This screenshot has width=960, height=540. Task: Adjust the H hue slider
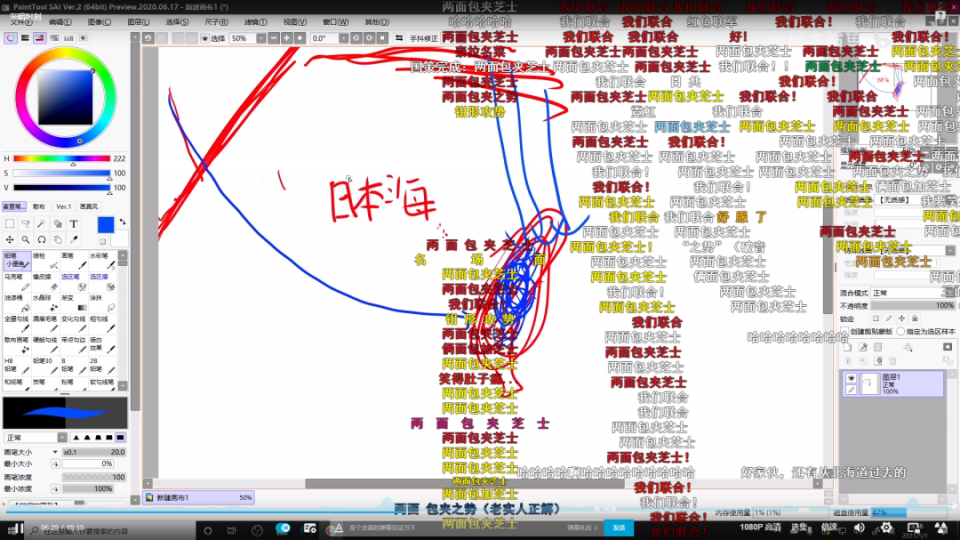coord(61,159)
